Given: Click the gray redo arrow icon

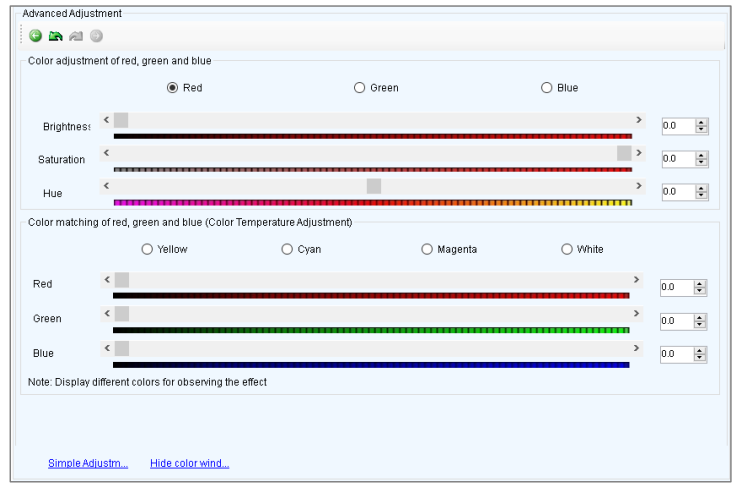Looking at the screenshot, I should click(76, 36).
